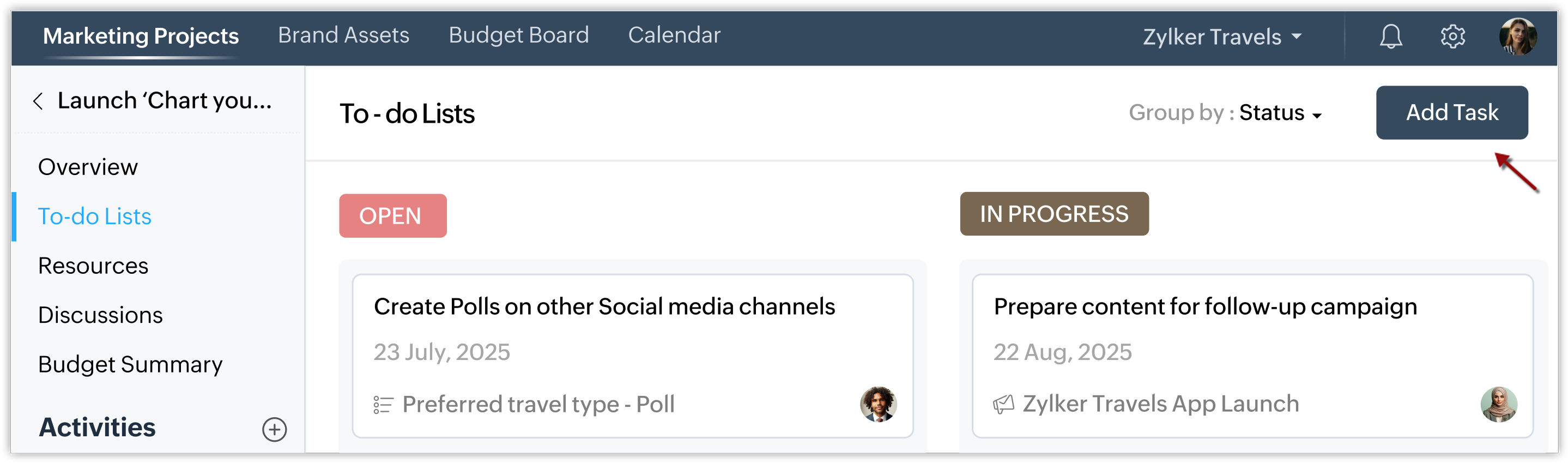This screenshot has height=463, width=1568.
Task: Click the Add Task button
Action: coord(1452,113)
